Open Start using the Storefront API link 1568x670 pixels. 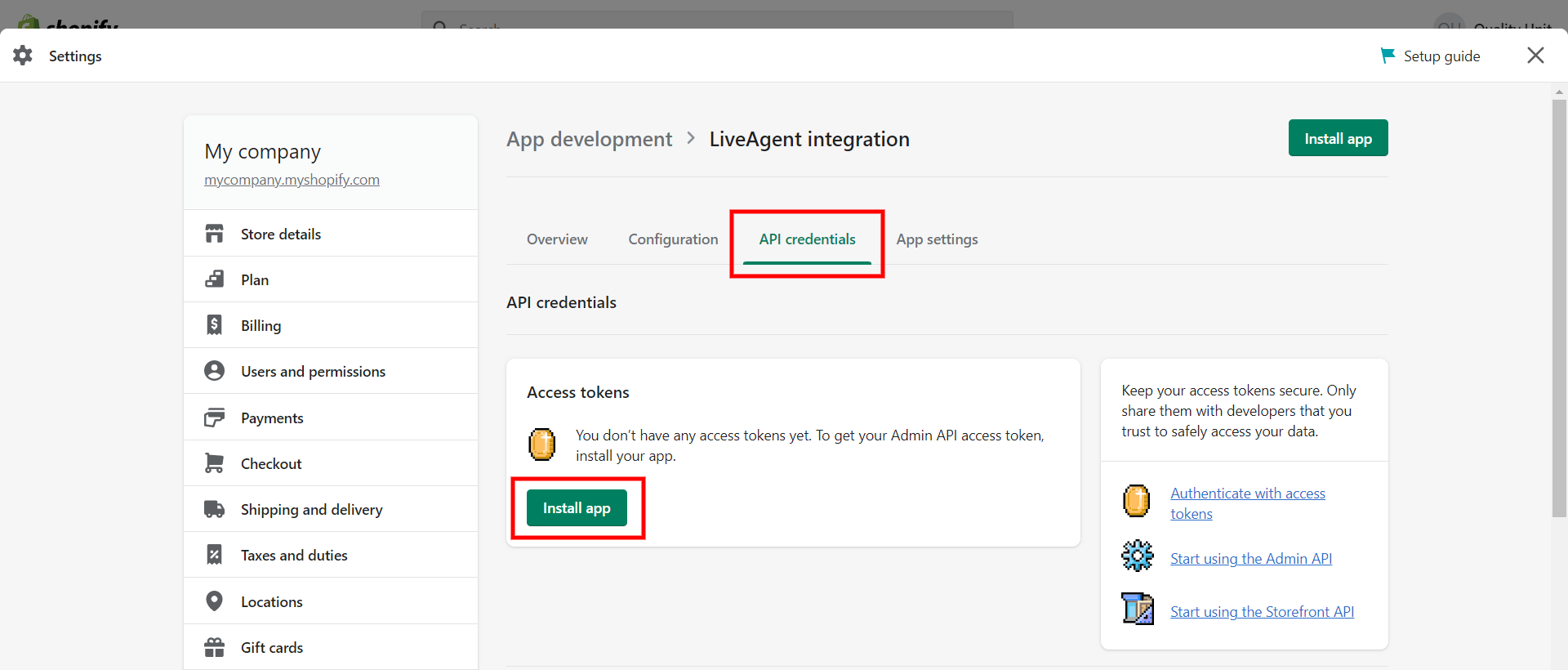click(x=1262, y=612)
